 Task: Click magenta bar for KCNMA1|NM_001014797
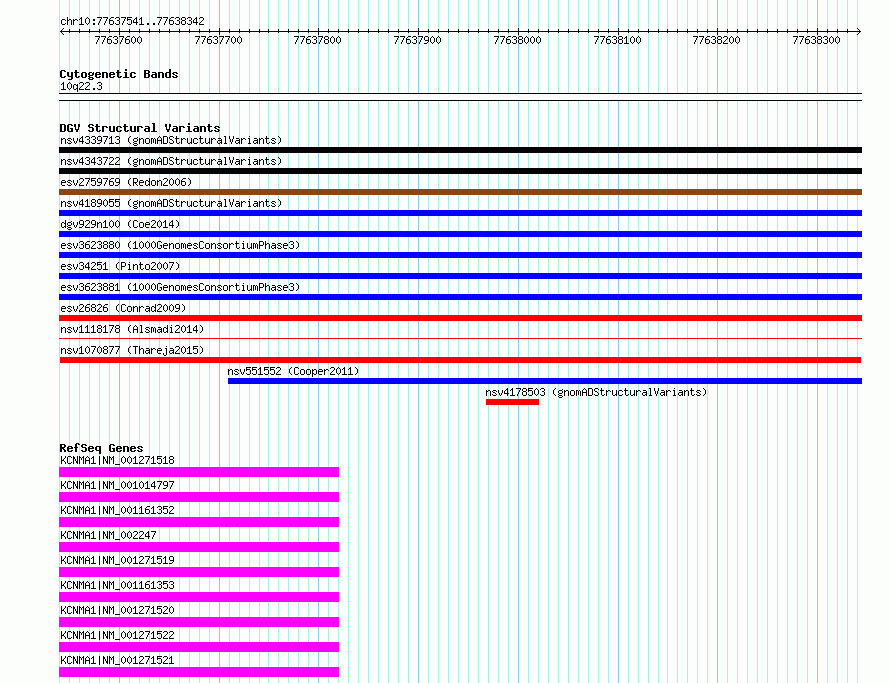pos(199,497)
